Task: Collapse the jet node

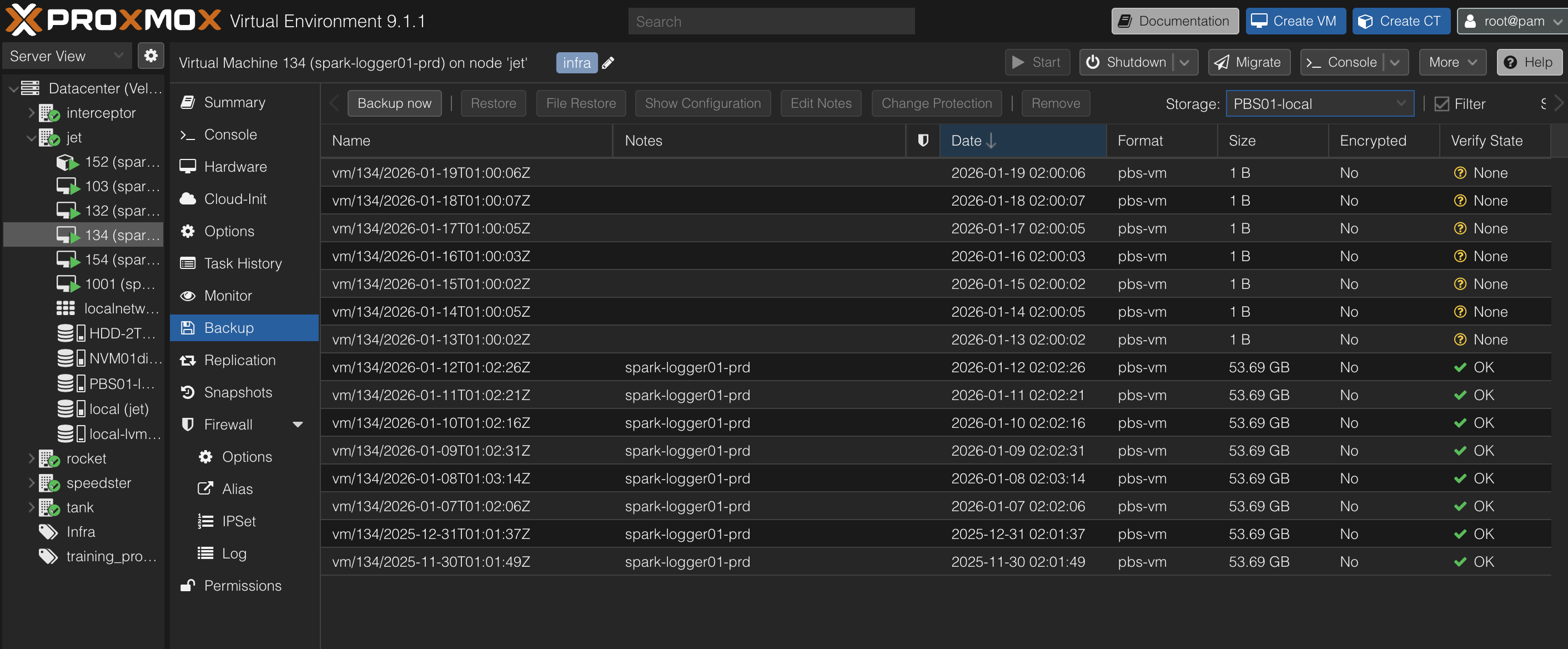Action: [31, 138]
